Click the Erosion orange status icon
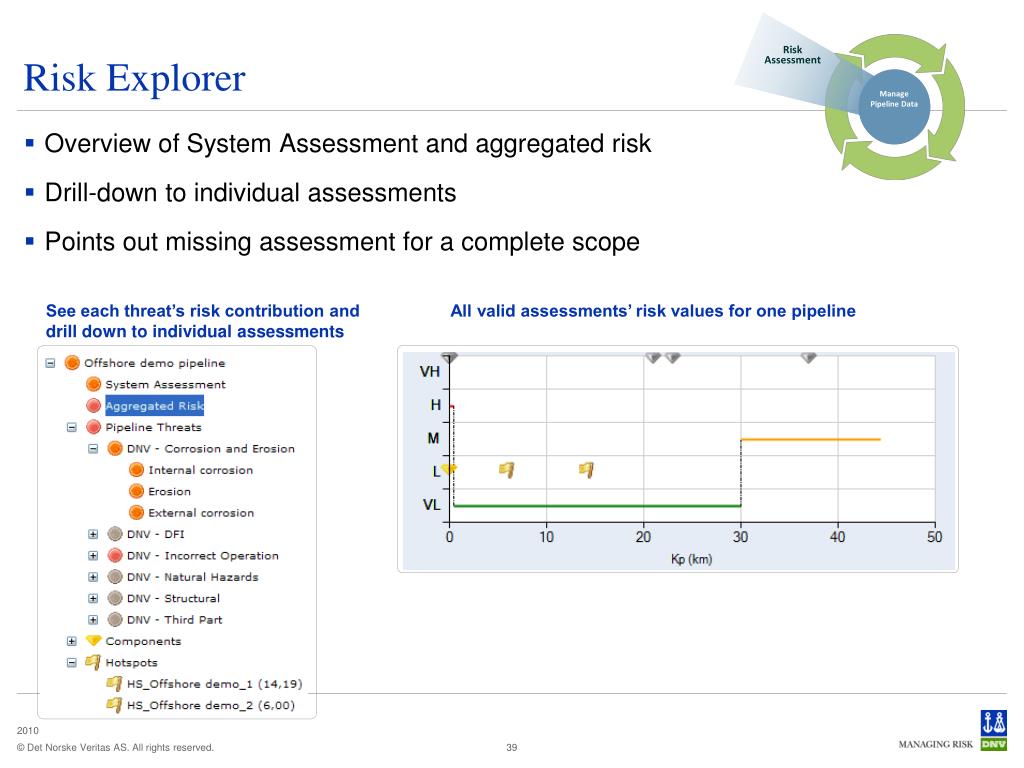This screenshot has height=768, width=1024. coord(136,491)
